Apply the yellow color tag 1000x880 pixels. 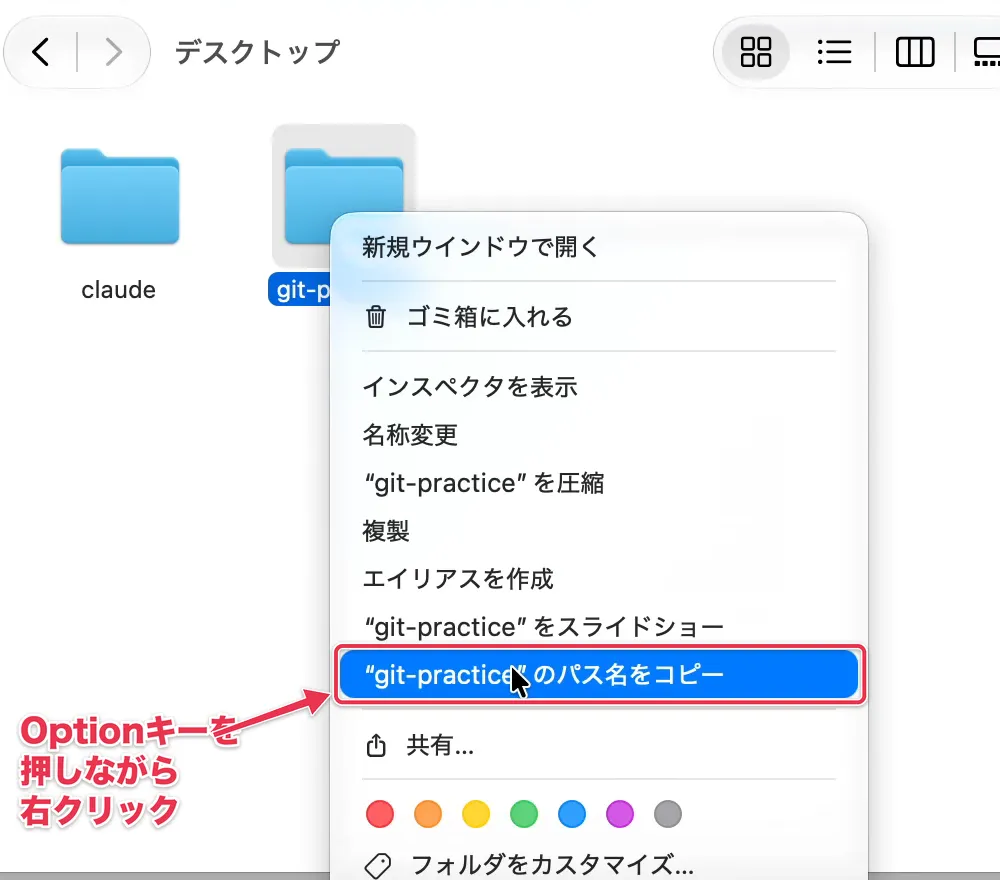476,814
